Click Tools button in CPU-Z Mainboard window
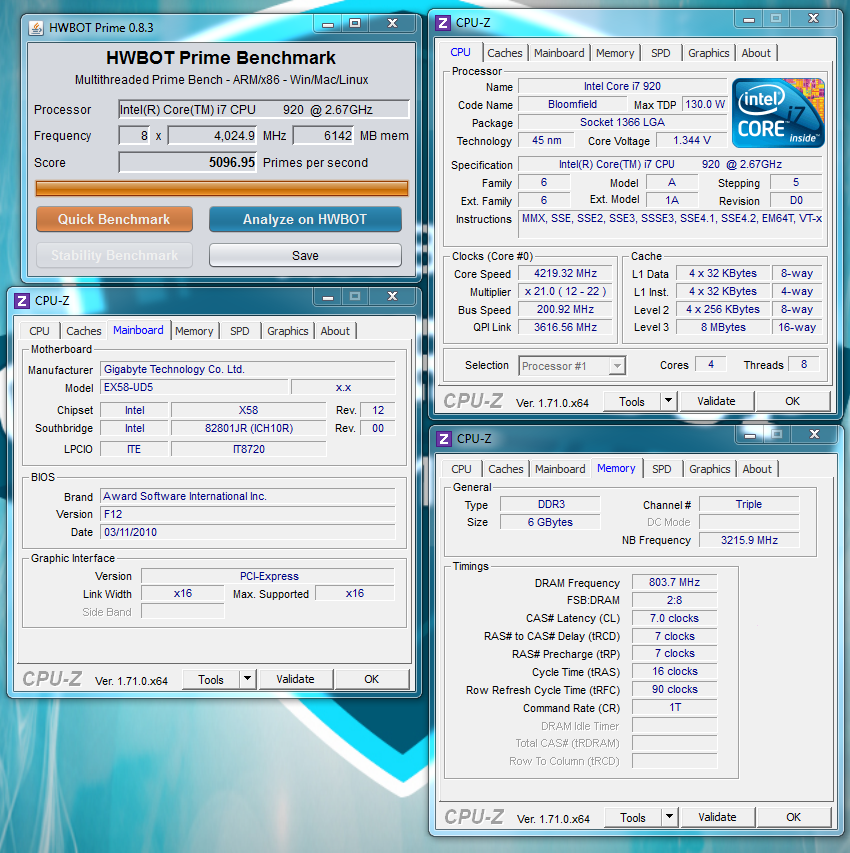This screenshot has width=850, height=853. tap(211, 679)
